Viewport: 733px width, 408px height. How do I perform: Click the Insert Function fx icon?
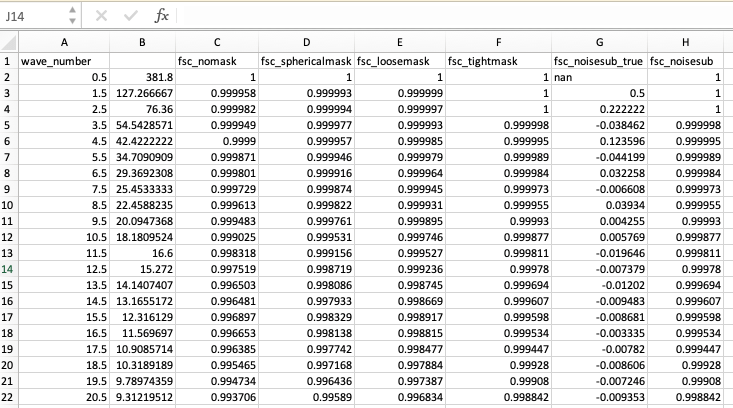pyautogui.click(x=162, y=16)
